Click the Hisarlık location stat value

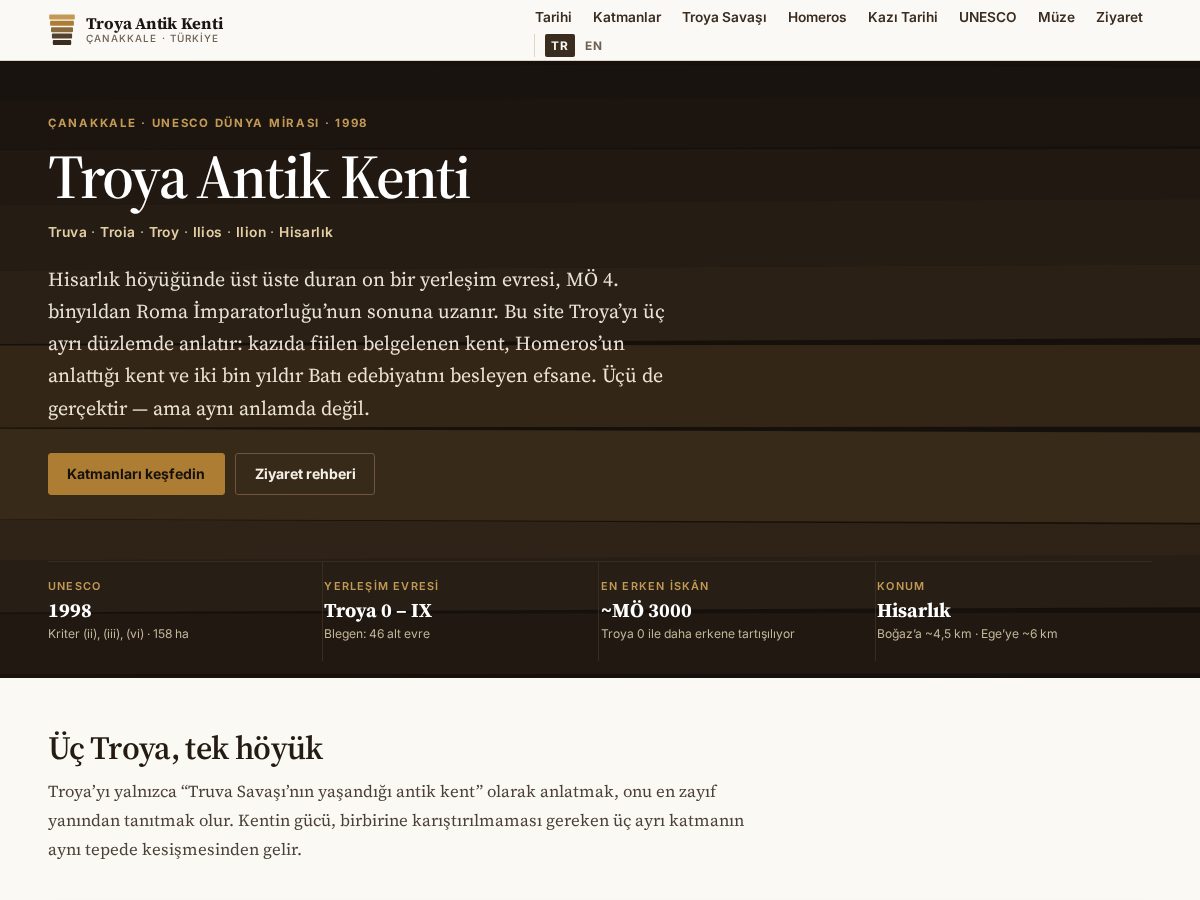click(914, 610)
